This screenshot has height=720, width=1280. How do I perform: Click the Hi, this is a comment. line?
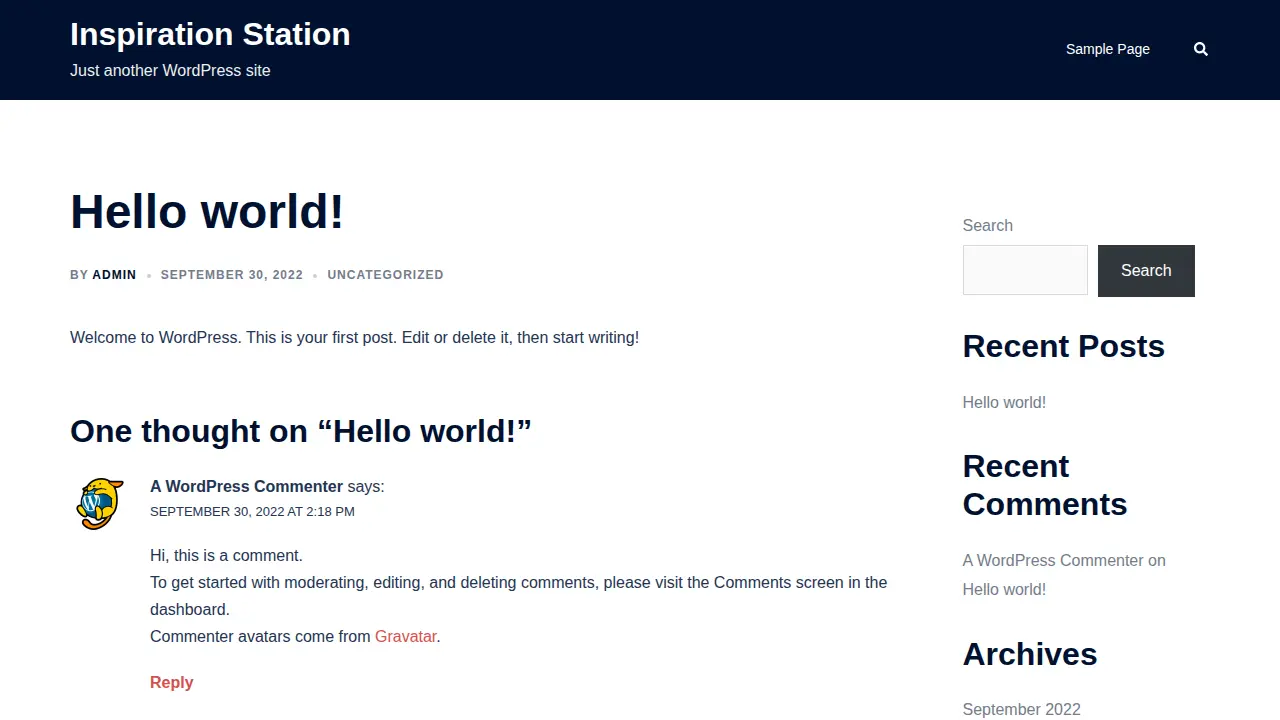226,555
